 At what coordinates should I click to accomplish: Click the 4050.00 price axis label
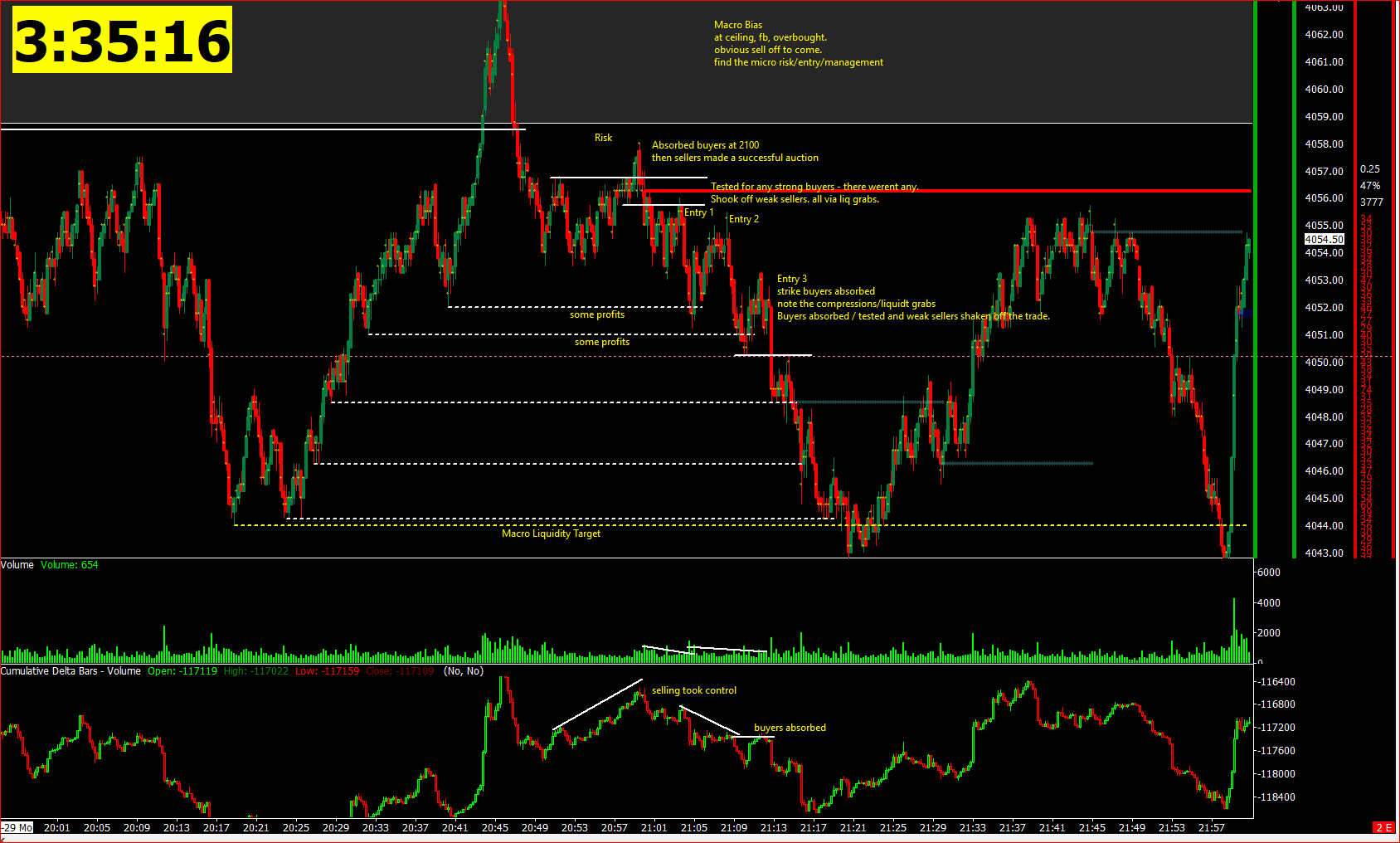[x=1325, y=363]
